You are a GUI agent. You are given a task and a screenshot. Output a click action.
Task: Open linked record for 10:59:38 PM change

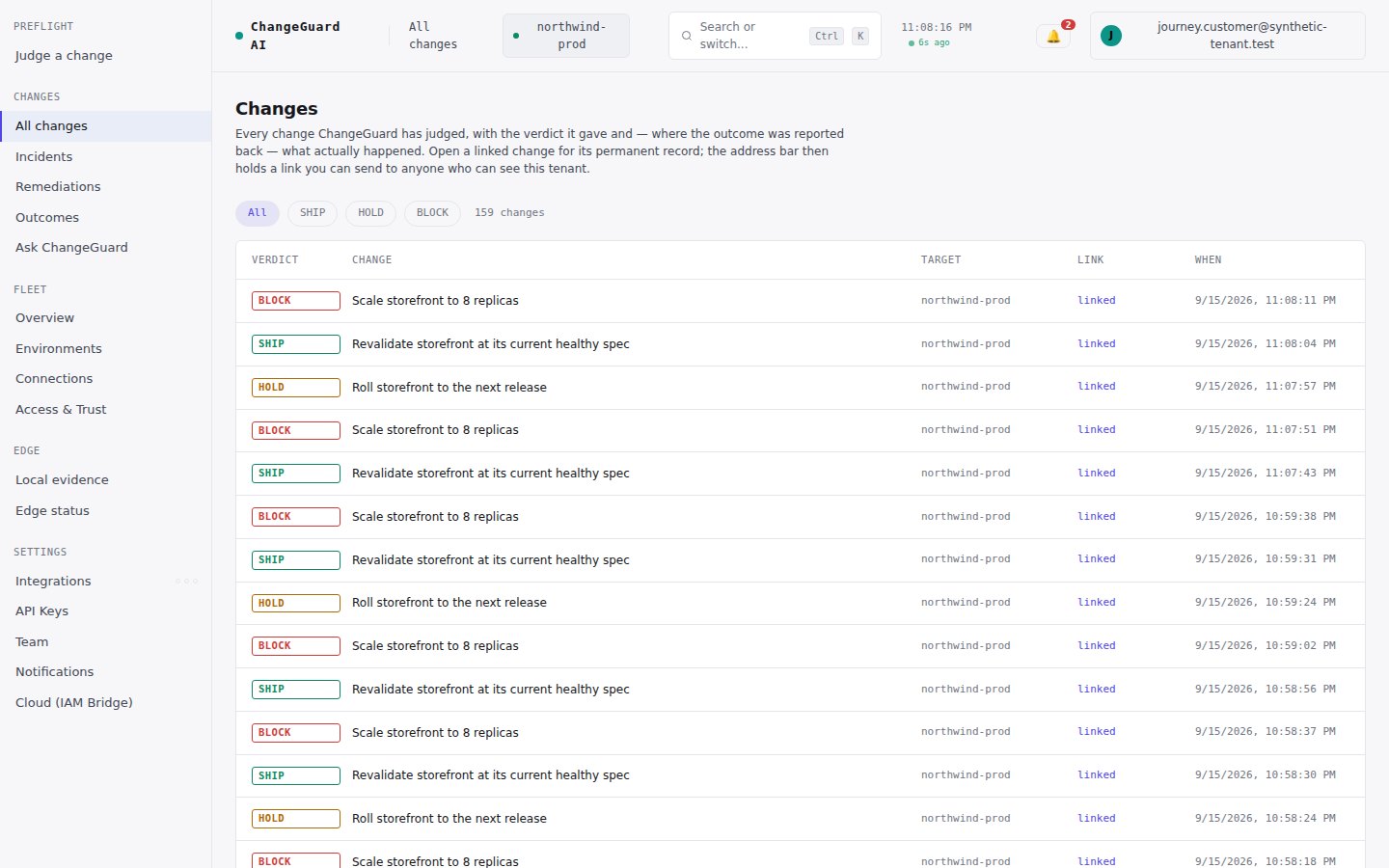click(1096, 517)
